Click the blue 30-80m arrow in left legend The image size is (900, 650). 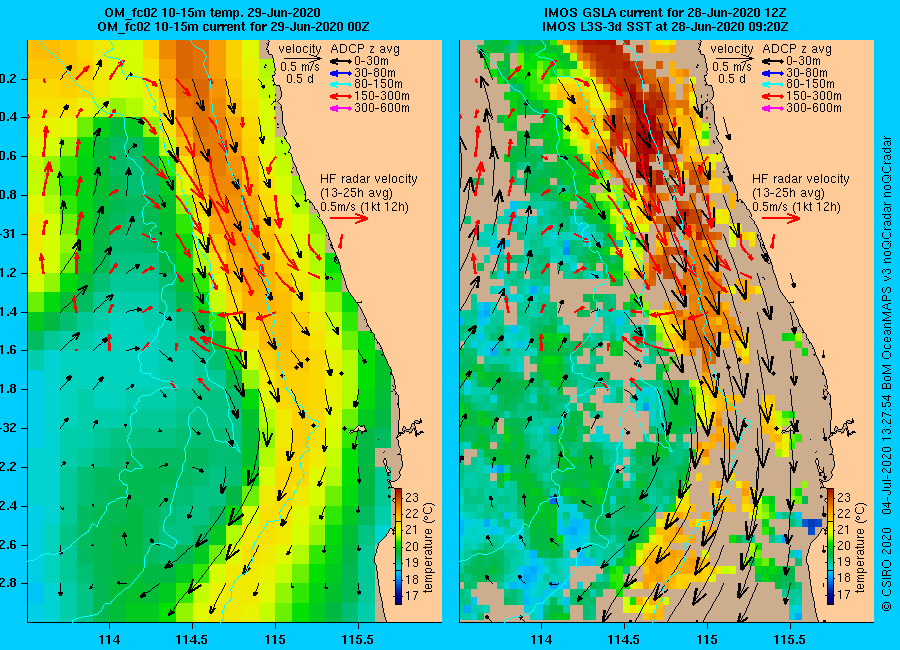click(x=341, y=73)
